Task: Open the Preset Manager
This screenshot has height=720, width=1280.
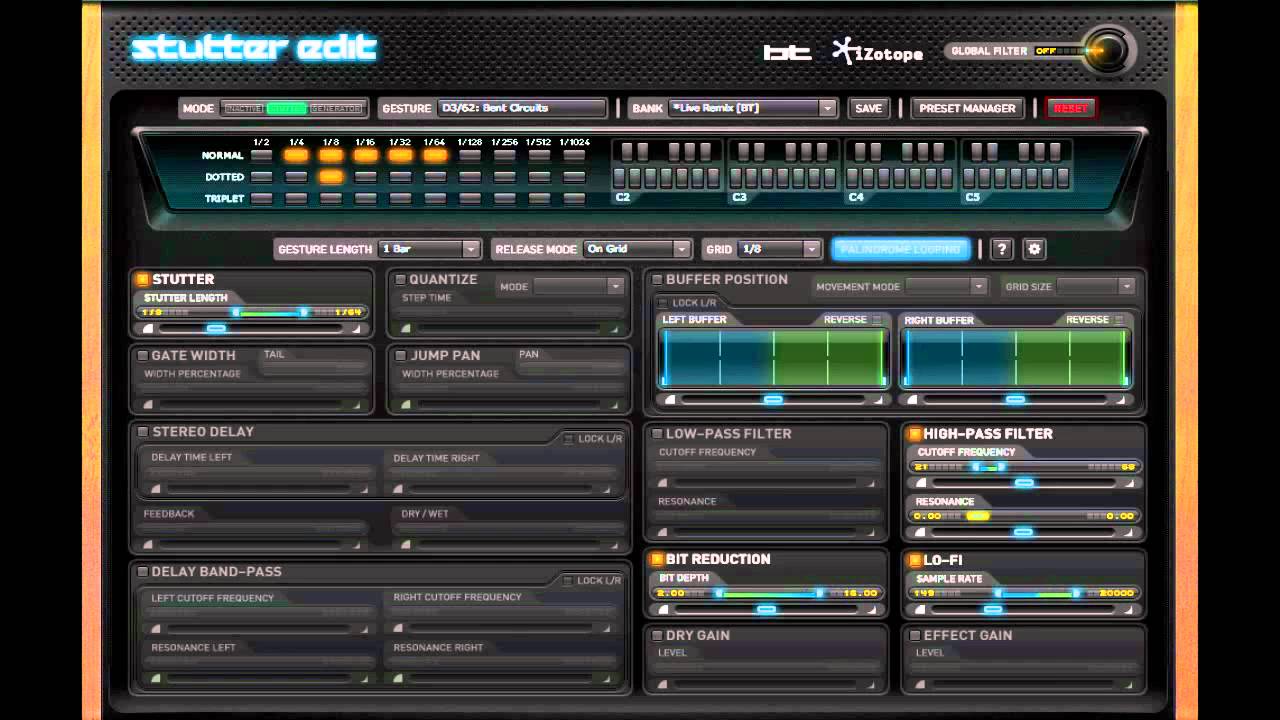Action: coord(967,108)
